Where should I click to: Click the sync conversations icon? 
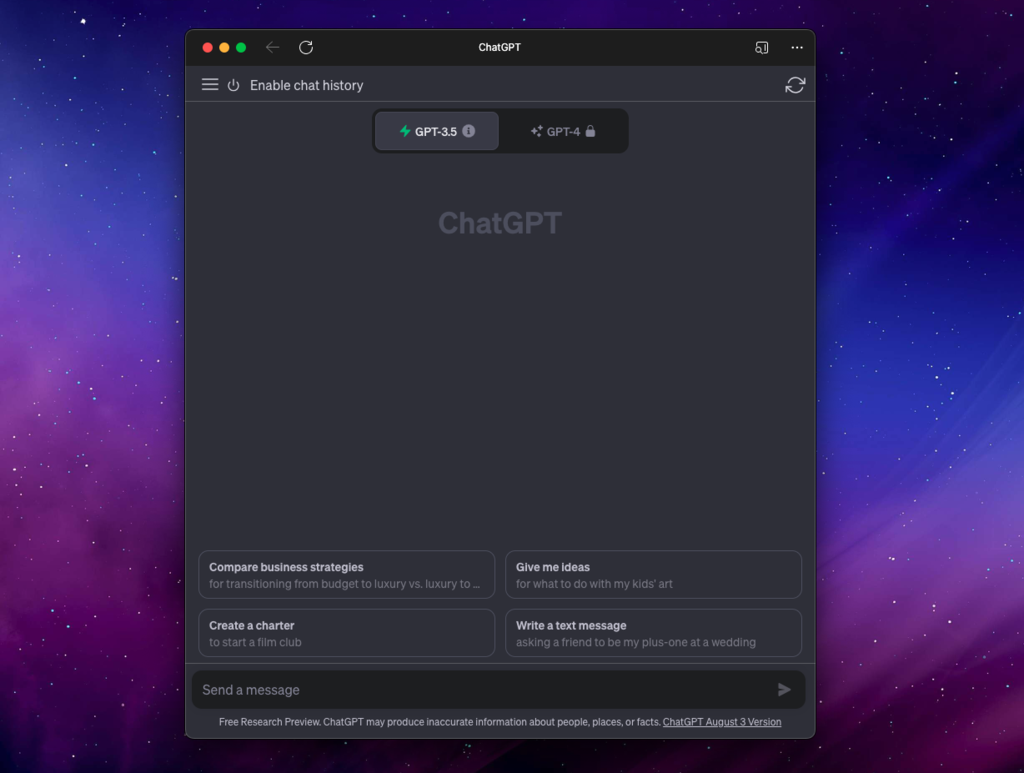[x=795, y=85]
